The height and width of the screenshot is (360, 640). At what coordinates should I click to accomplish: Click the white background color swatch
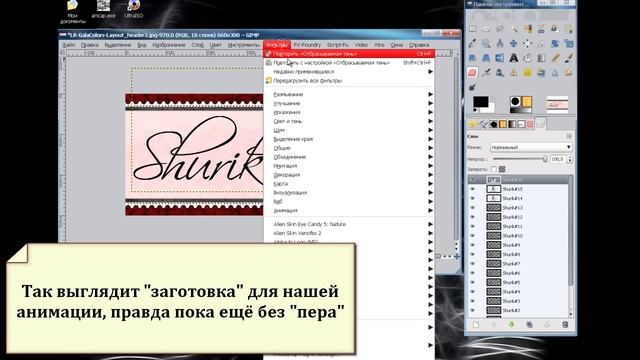(491, 108)
